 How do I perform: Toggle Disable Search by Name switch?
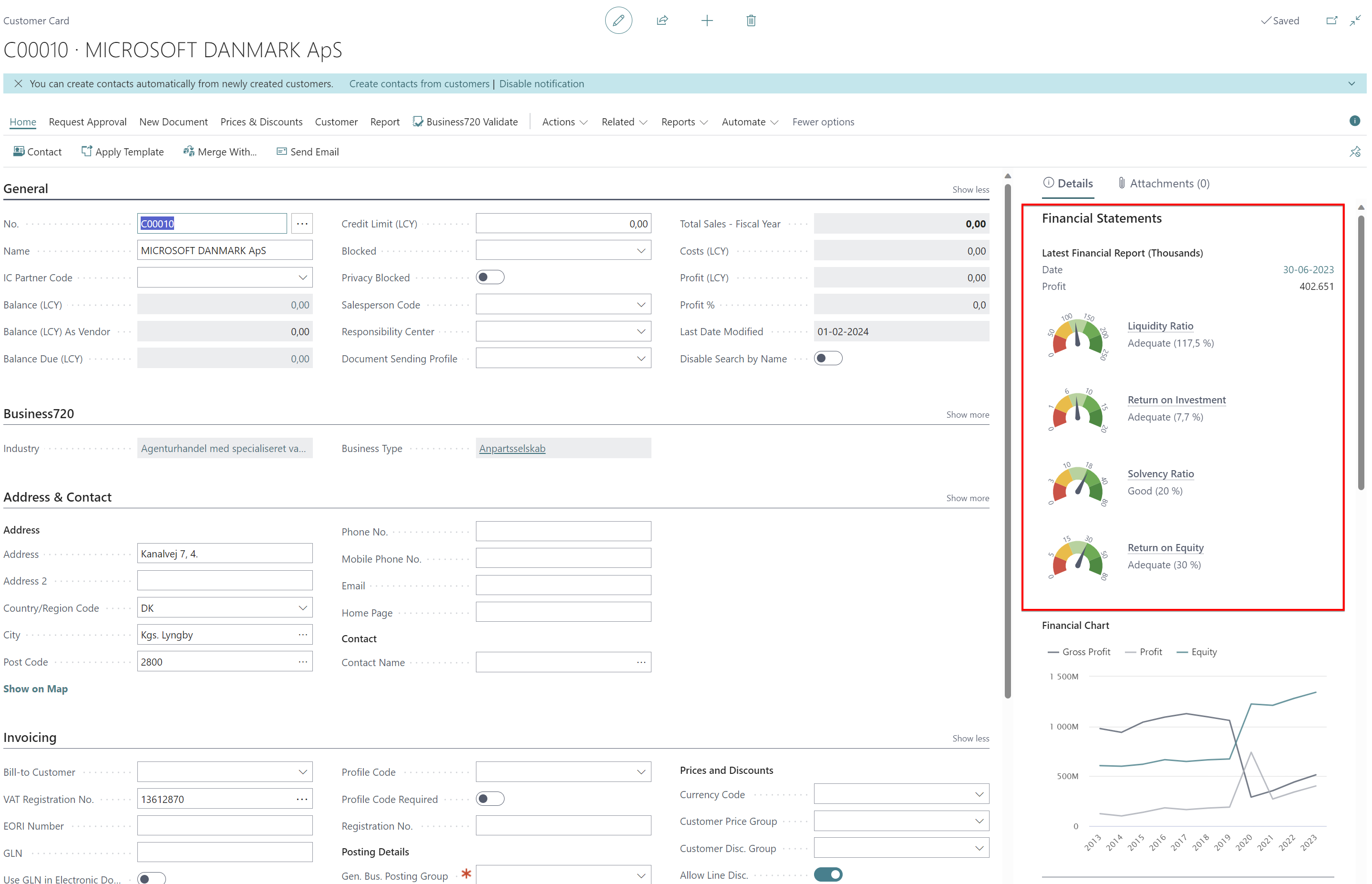tap(828, 359)
